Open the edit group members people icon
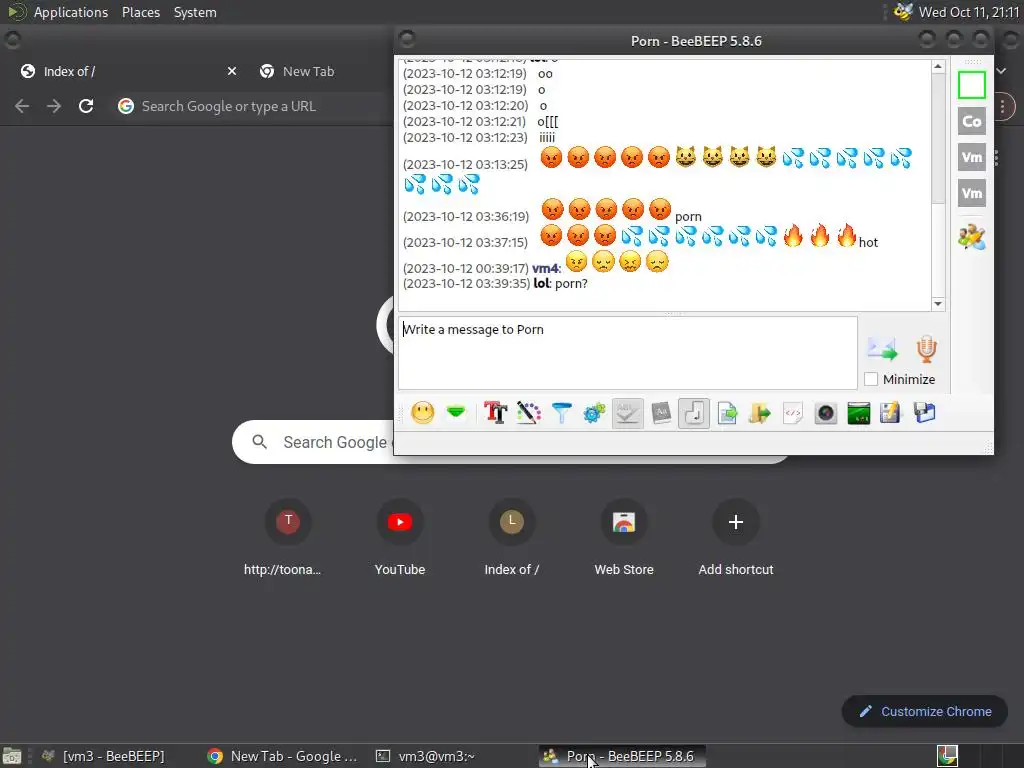This screenshot has width=1024, height=768. 972,237
